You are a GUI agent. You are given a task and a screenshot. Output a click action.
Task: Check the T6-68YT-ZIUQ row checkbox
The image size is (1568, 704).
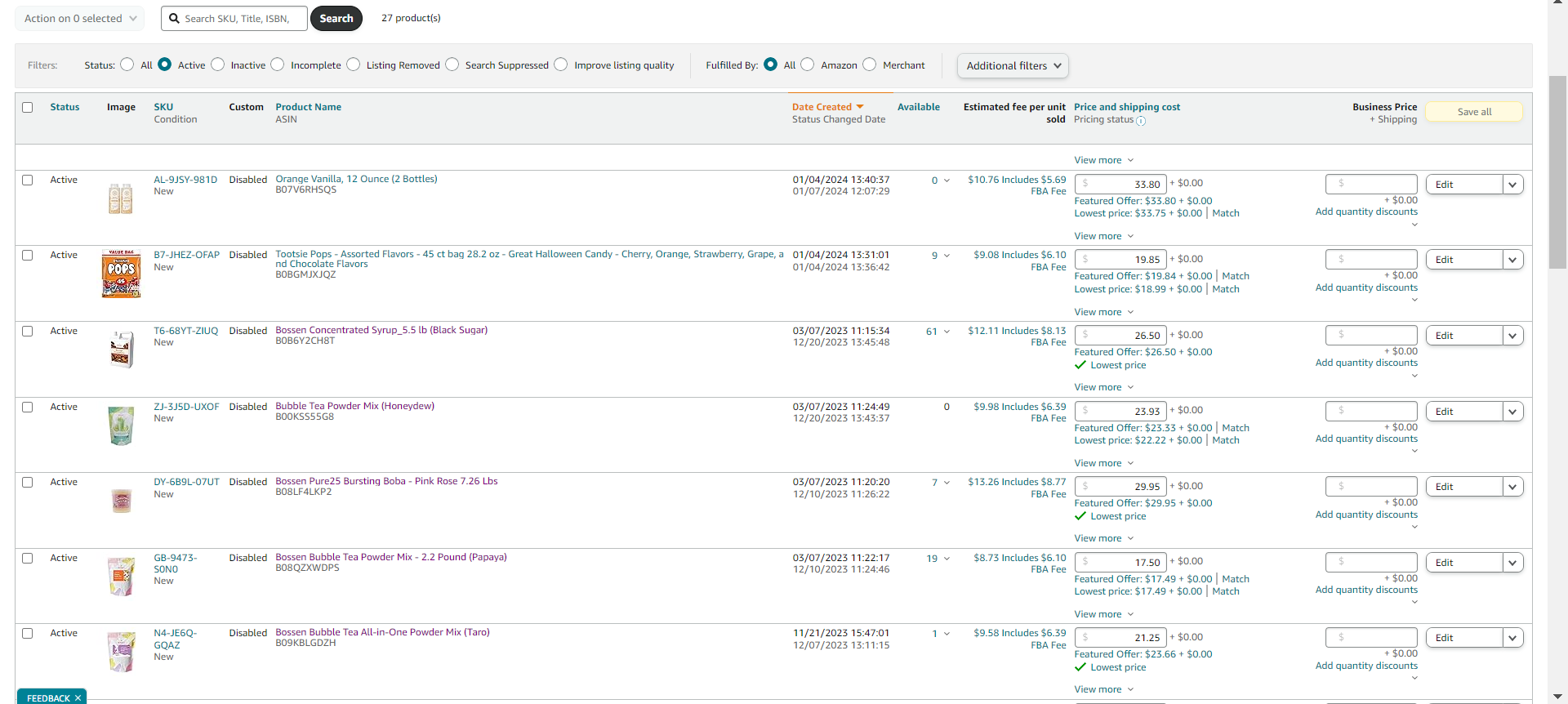(28, 331)
